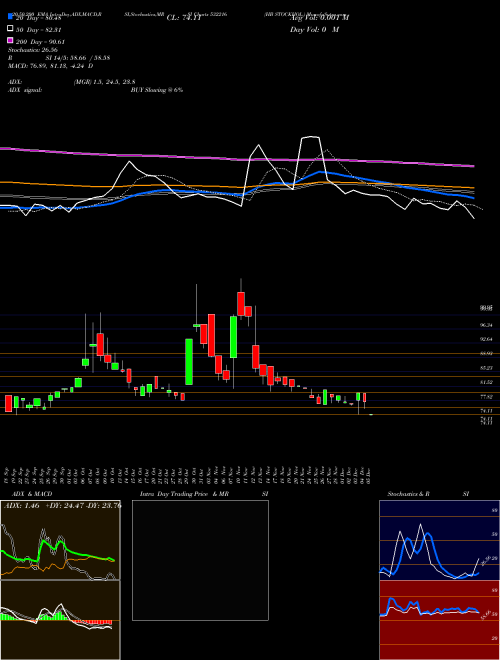
Task: Click the 92.64 price axis label
Action: [x=486, y=339]
